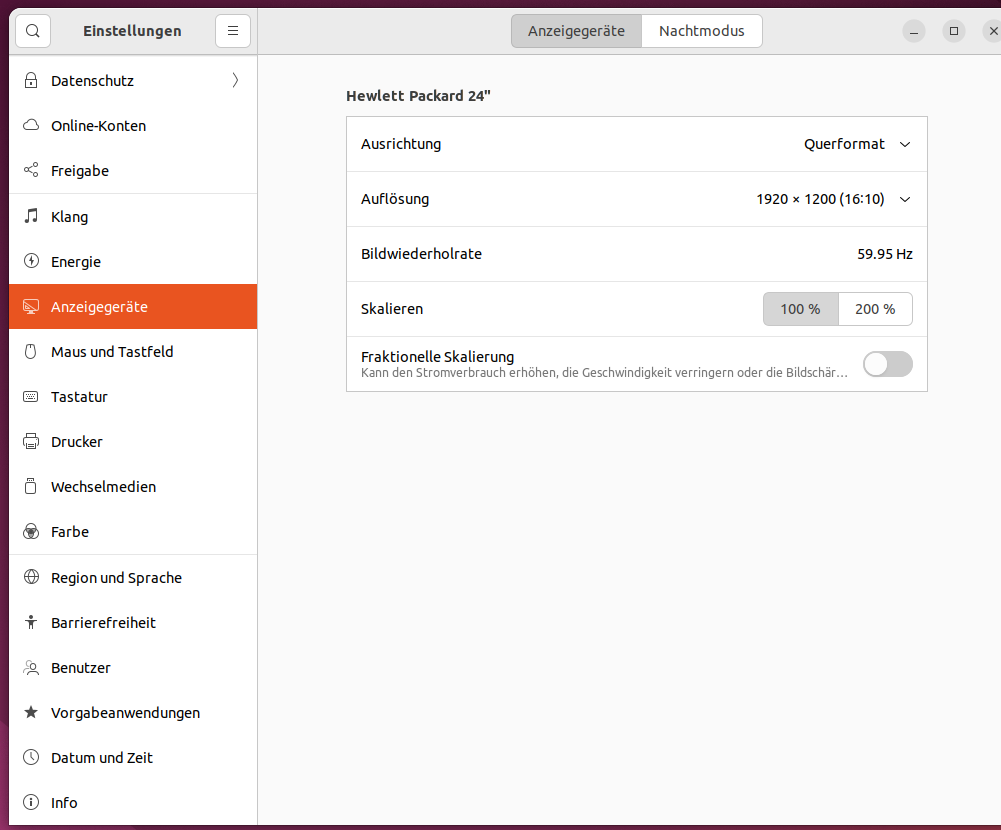This screenshot has width=1001, height=830.
Task: Open Farbe settings
Action: point(133,532)
